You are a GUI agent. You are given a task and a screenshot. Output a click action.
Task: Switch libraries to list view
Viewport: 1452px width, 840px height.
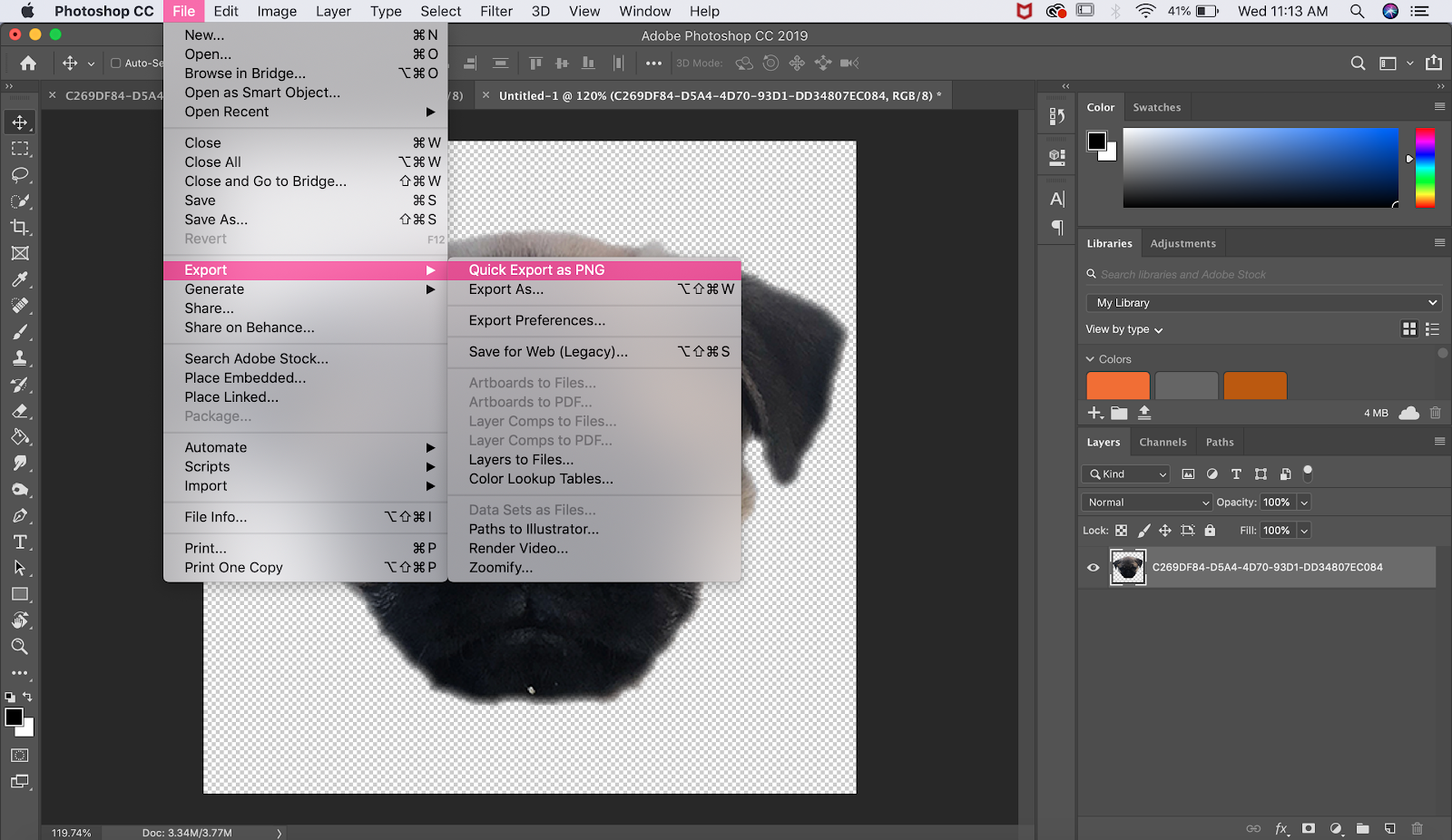click(x=1433, y=329)
